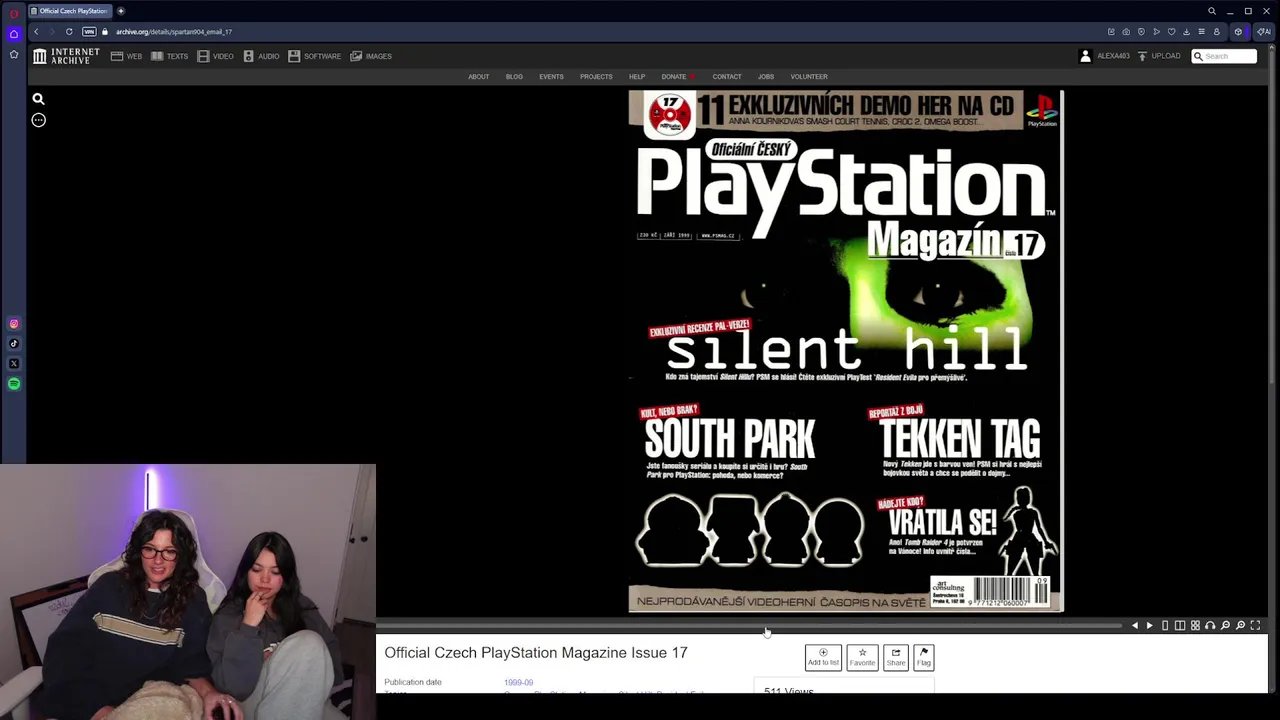Open a new browser tab

[x=120, y=11]
